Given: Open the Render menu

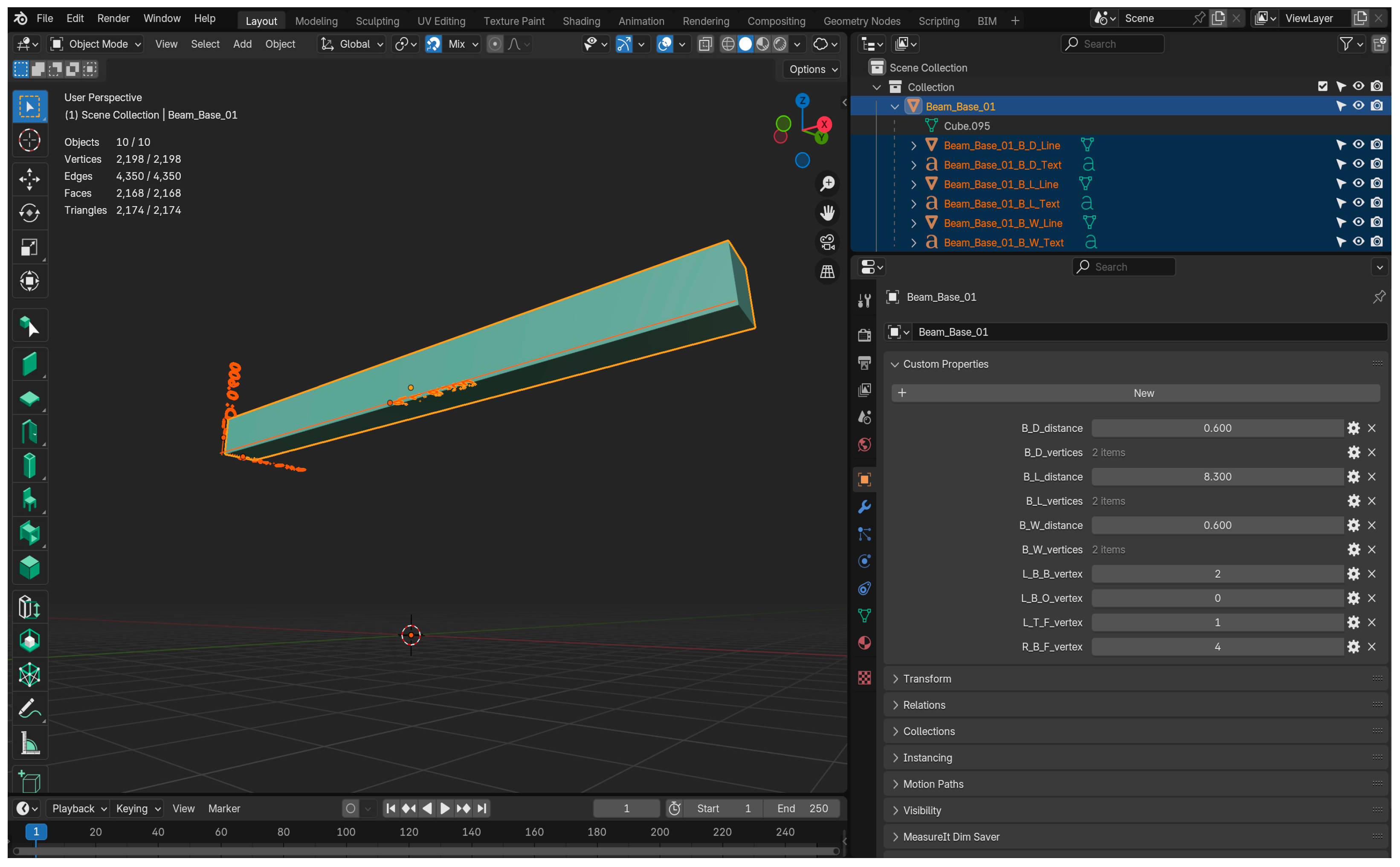Looking at the screenshot, I should (x=113, y=18).
